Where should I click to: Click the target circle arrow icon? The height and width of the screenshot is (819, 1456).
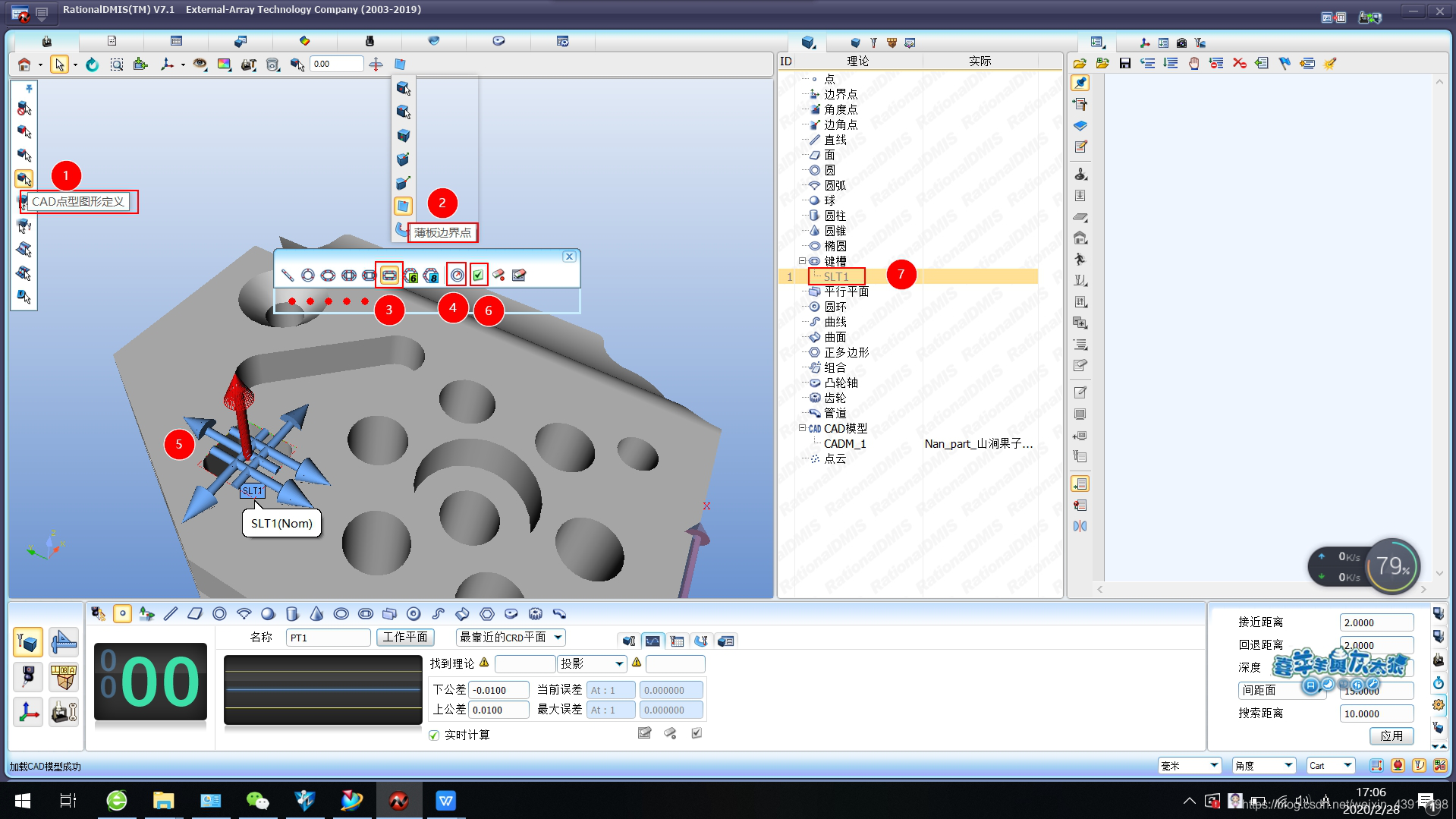tap(457, 276)
